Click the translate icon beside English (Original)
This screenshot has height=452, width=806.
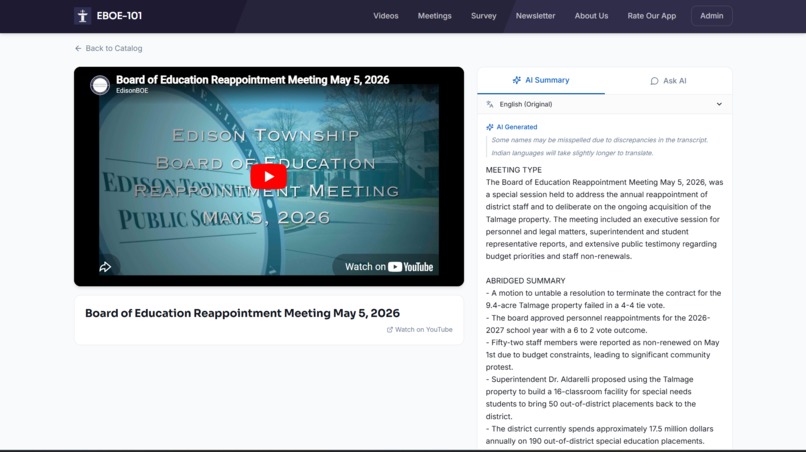pyautogui.click(x=490, y=104)
